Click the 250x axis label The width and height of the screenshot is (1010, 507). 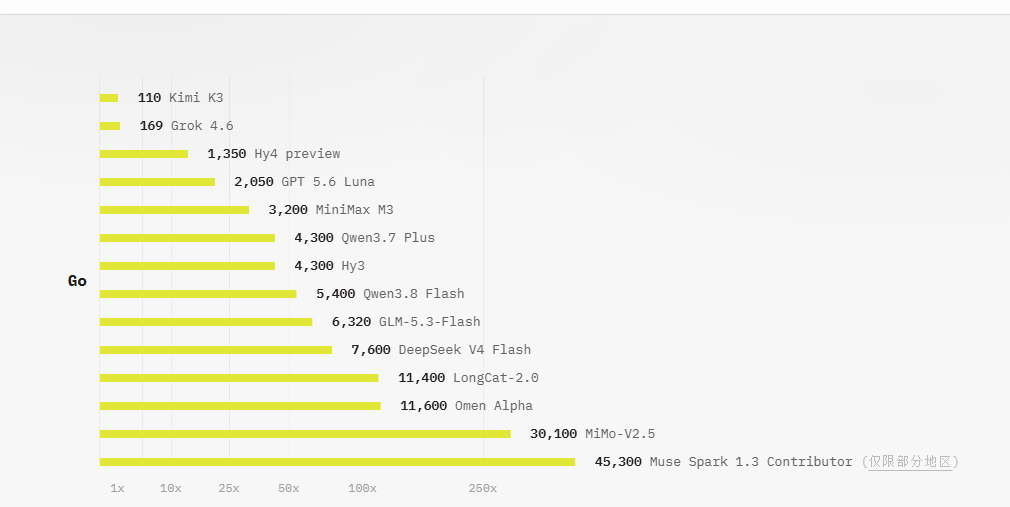[482, 488]
